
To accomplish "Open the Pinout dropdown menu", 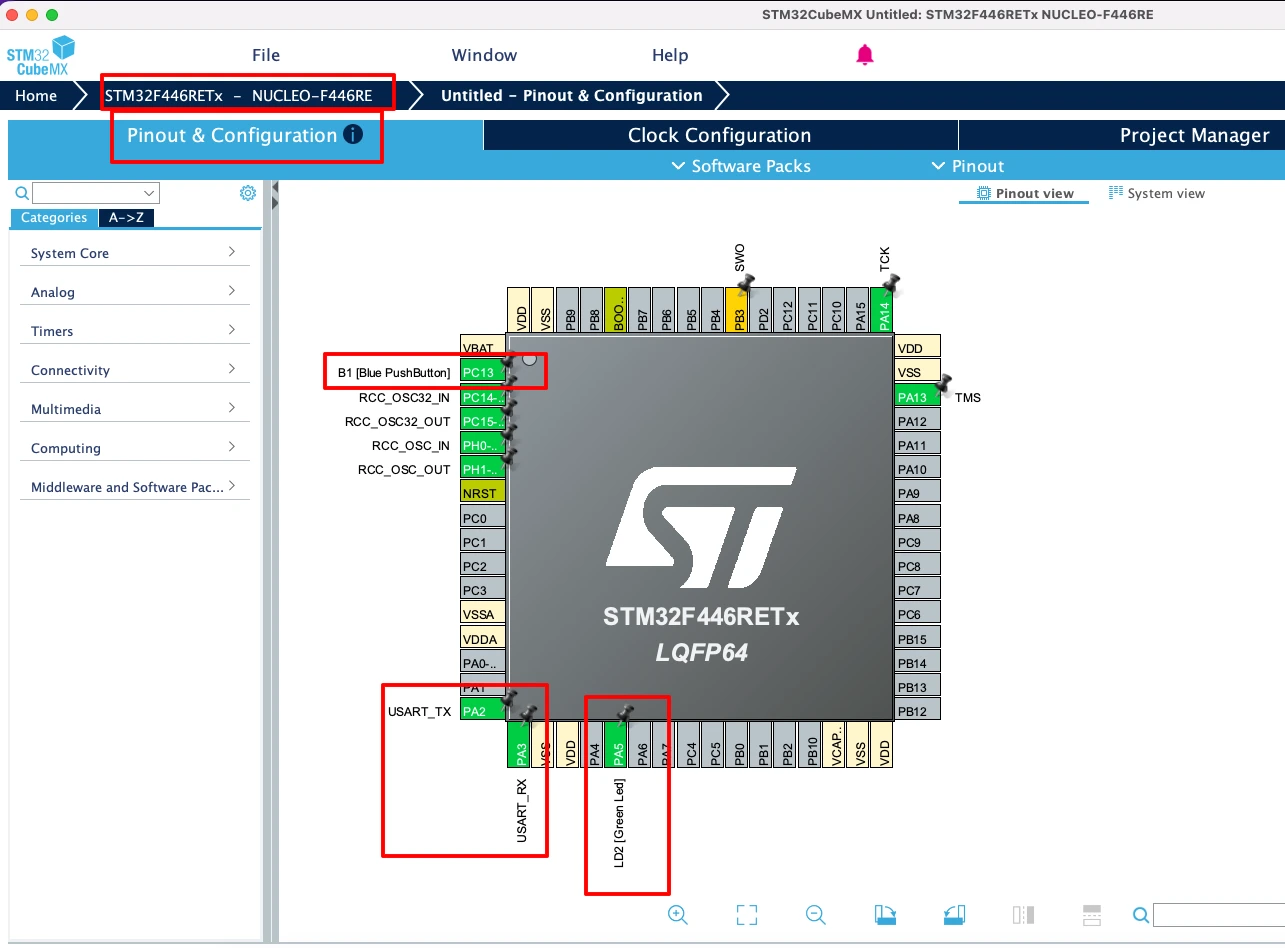I will click(968, 166).
